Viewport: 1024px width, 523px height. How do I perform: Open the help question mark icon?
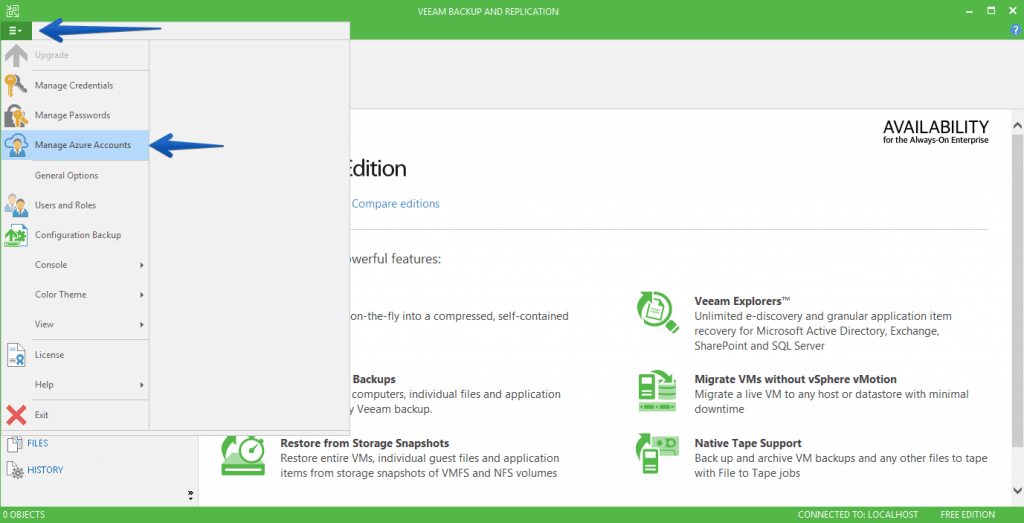point(1015,31)
